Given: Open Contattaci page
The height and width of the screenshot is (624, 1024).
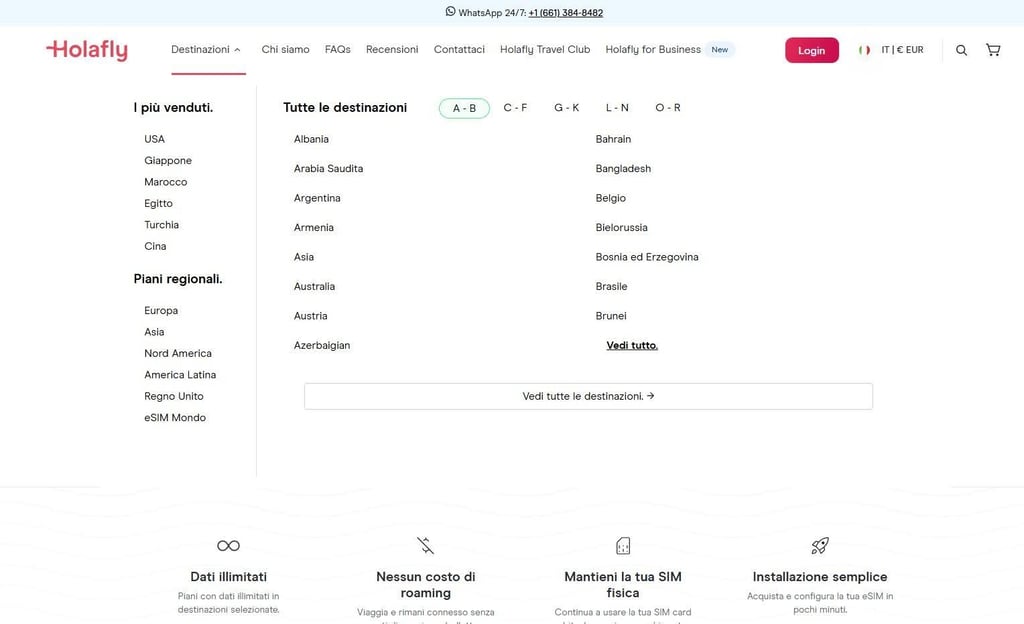Looking at the screenshot, I should (459, 50).
